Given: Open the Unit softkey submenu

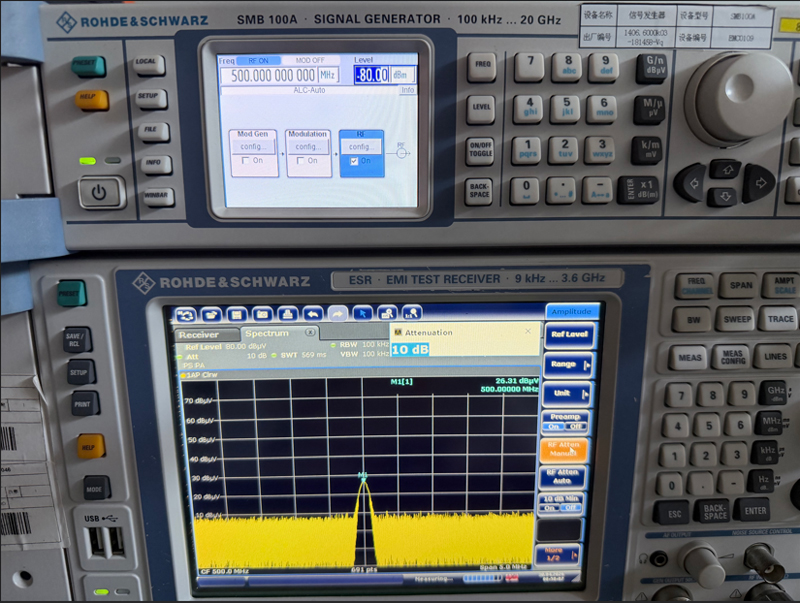Looking at the screenshot, I should (x=566, y=393).
